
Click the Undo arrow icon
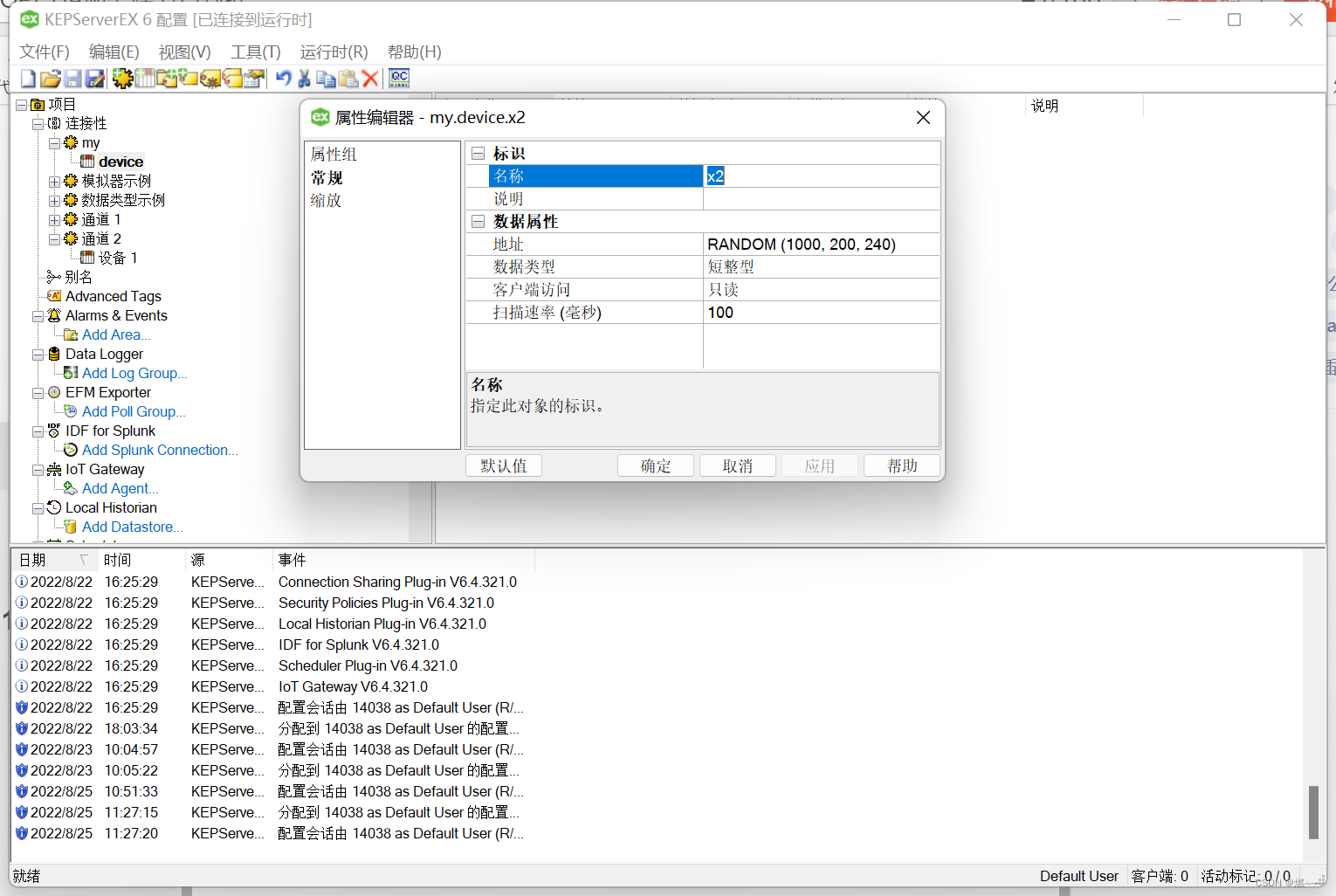click(x=283, y=79)
